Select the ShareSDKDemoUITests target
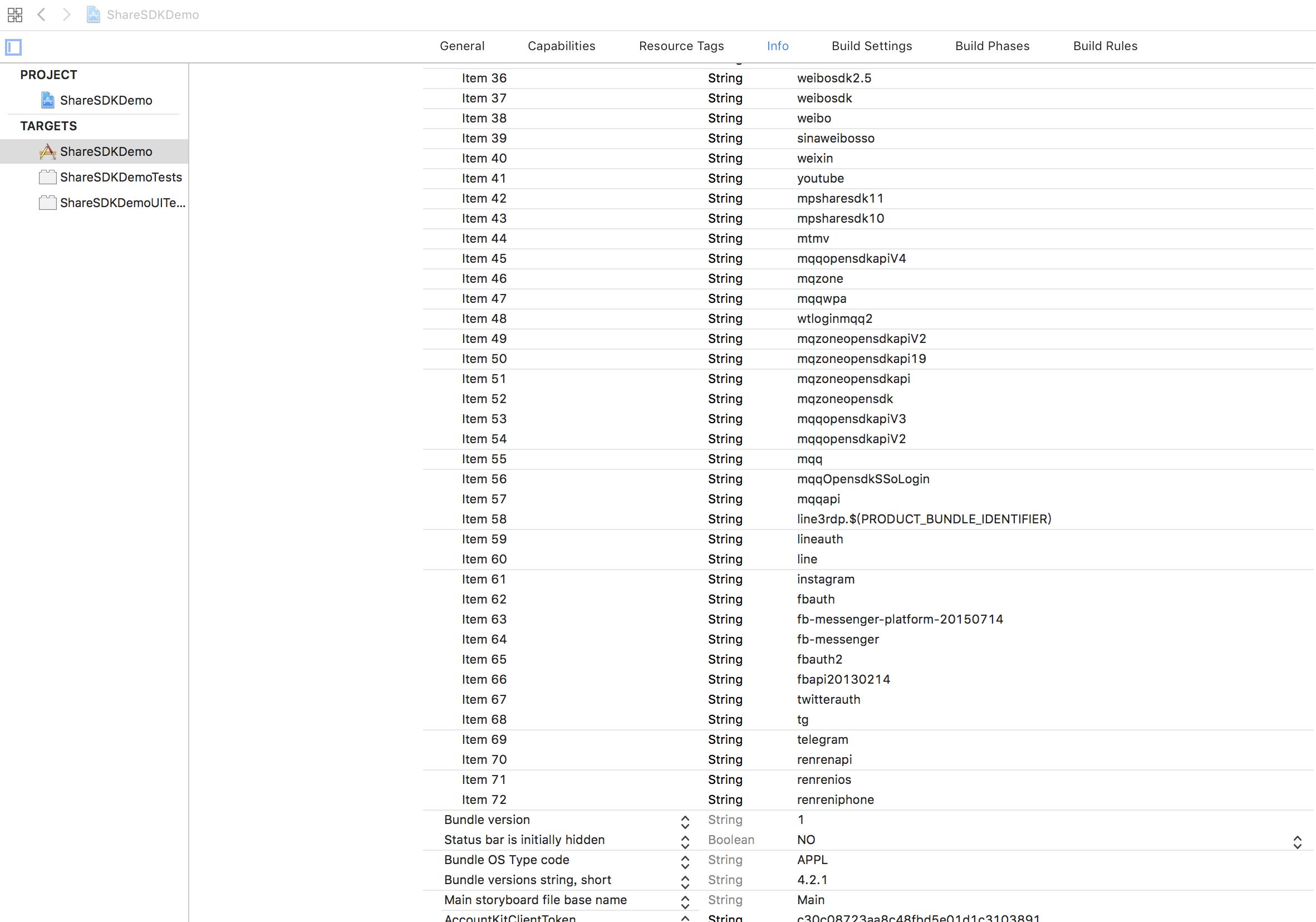The height and width of the screenshot is (922, 1316). [122, 203]
